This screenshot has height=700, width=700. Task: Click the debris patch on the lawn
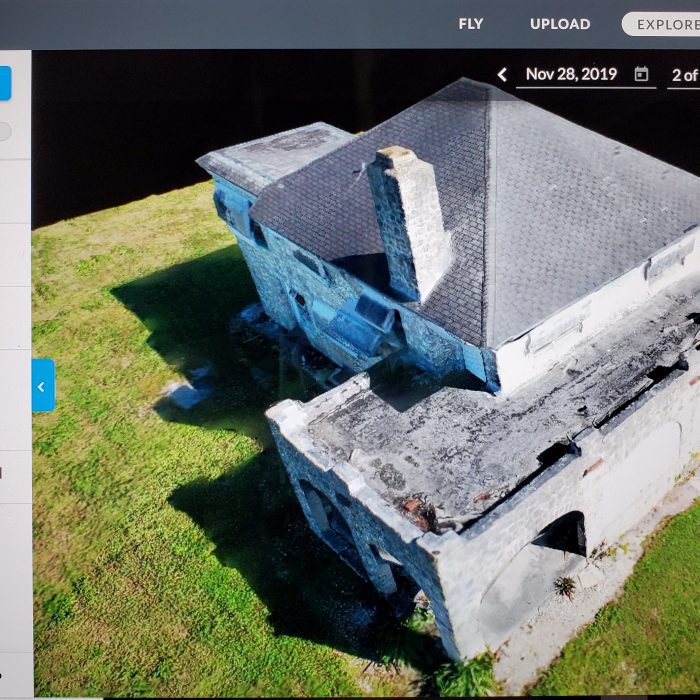tap(185, 390)
